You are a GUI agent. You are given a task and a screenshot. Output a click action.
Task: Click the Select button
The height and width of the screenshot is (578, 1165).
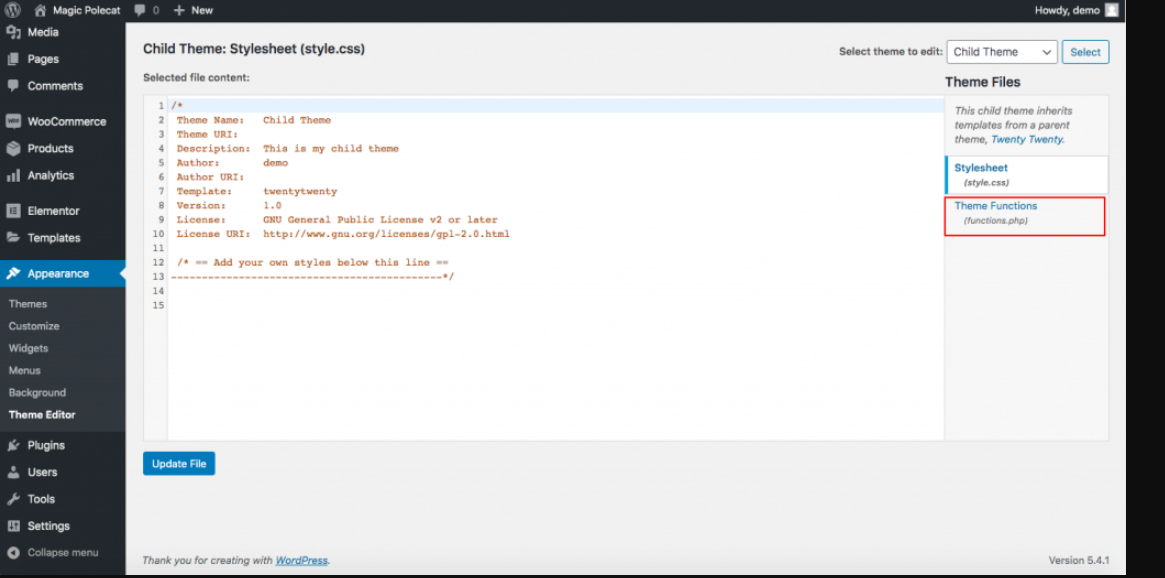(x=1085, y=52)
